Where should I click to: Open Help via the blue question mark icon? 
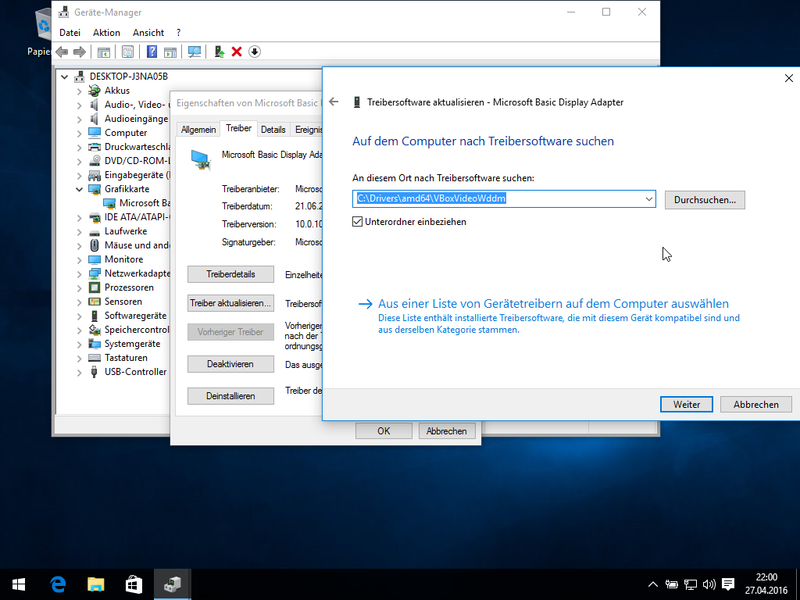click(x=153, y=52)
